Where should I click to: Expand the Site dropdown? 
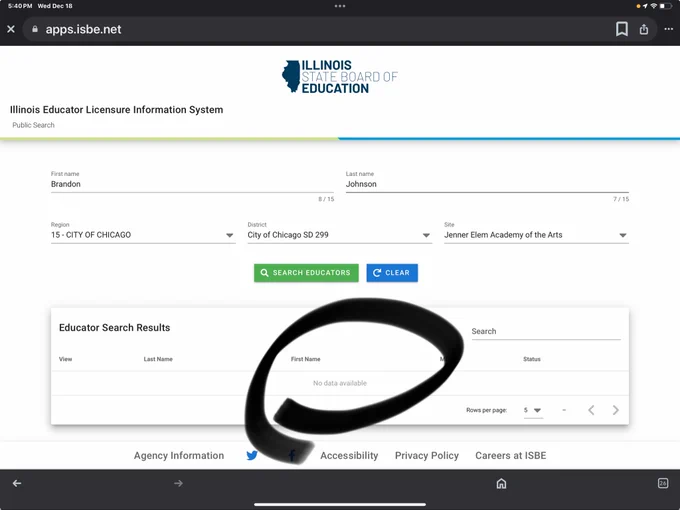point(536,235)
